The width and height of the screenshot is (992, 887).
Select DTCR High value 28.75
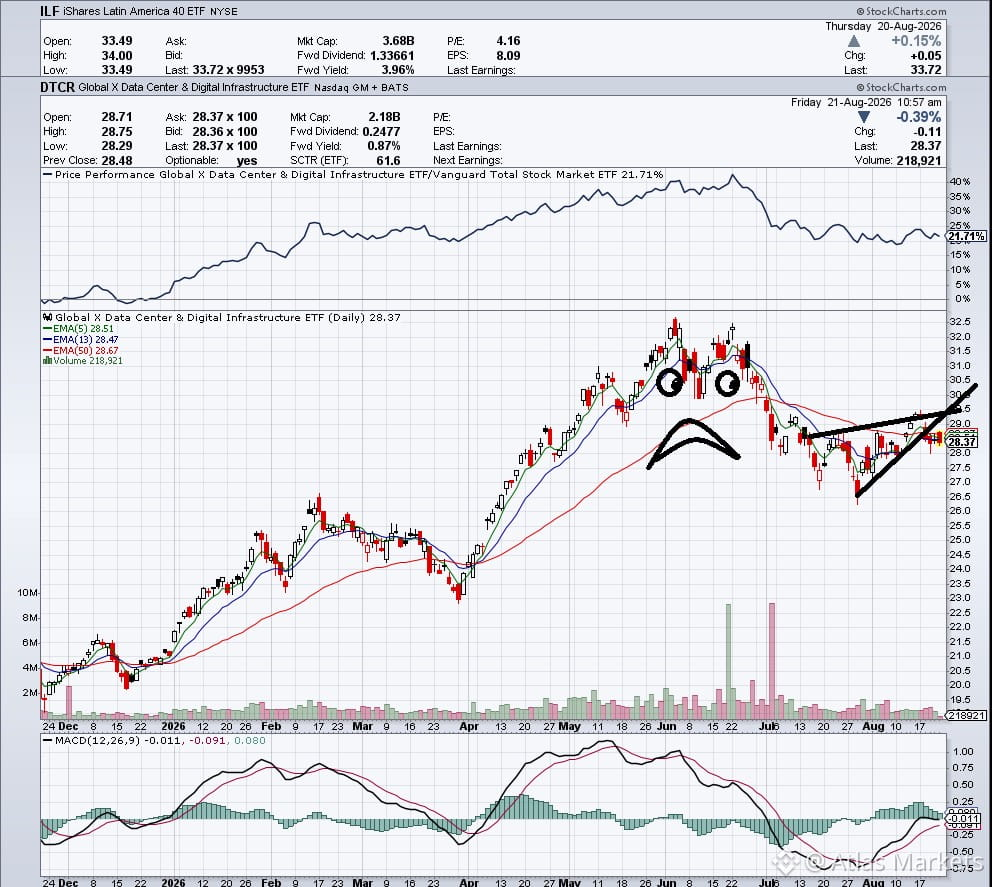point(117,132)
